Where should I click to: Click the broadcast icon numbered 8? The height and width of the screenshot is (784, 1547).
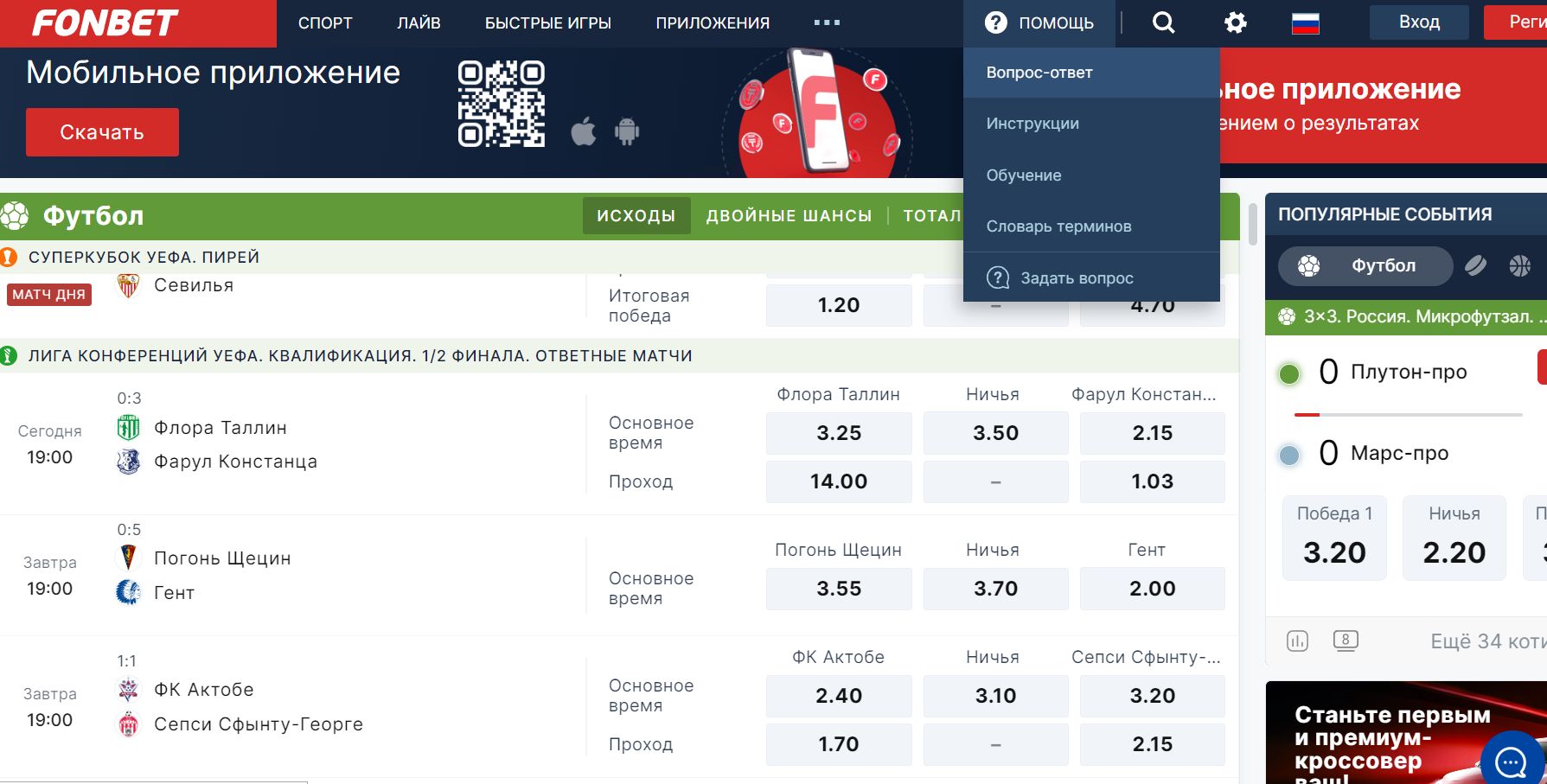(x=1346, y=641)
